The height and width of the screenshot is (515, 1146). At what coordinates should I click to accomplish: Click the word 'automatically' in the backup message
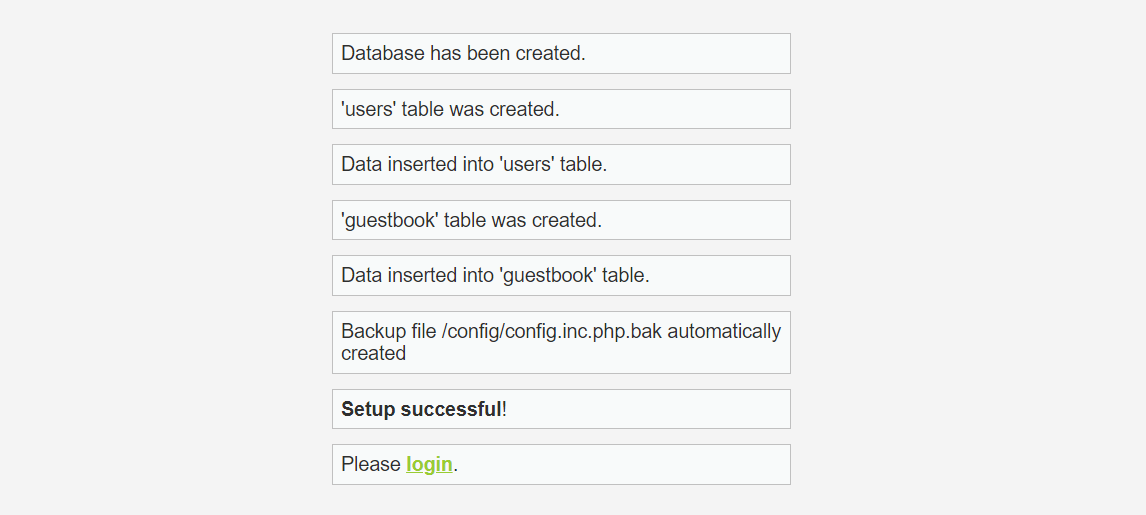(x=724, y=331)
